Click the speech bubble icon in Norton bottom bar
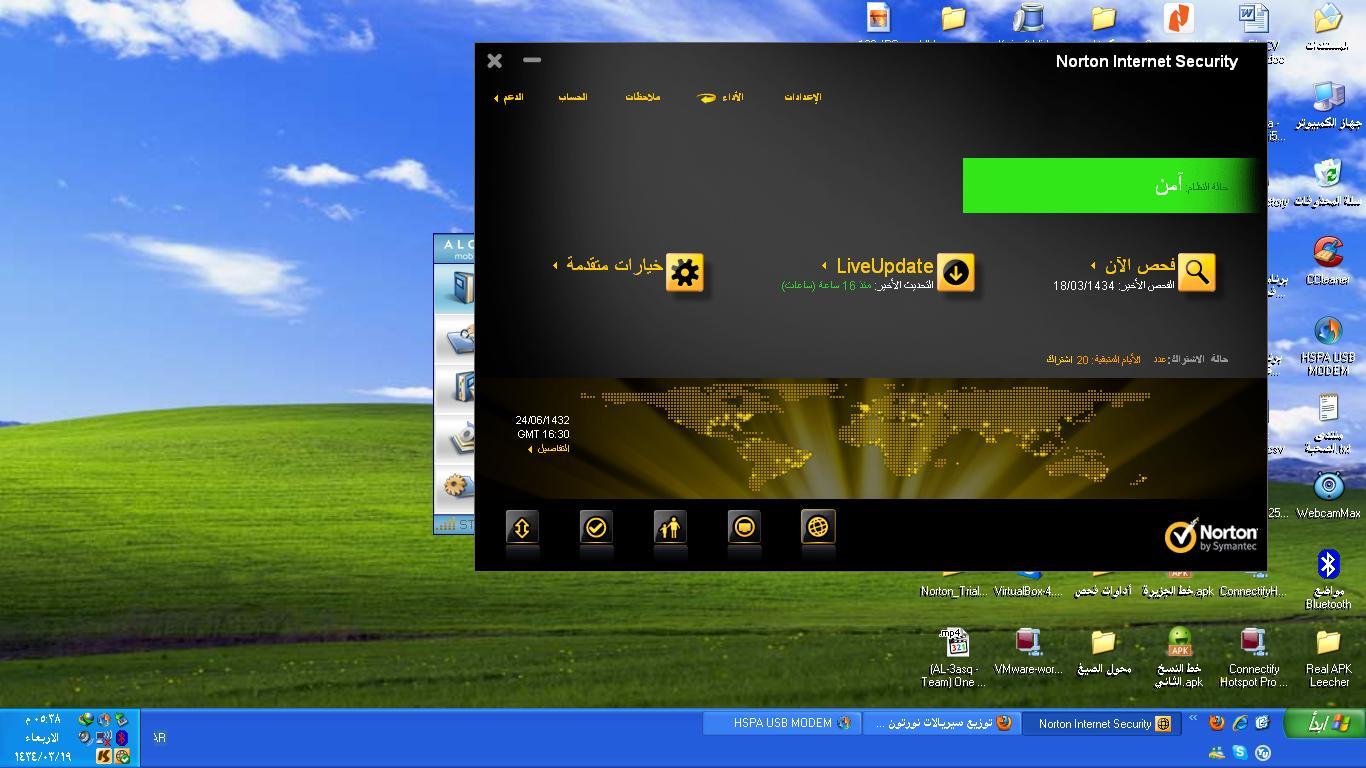Screen dimensions: 1366x768 click(x=744, y=527)
